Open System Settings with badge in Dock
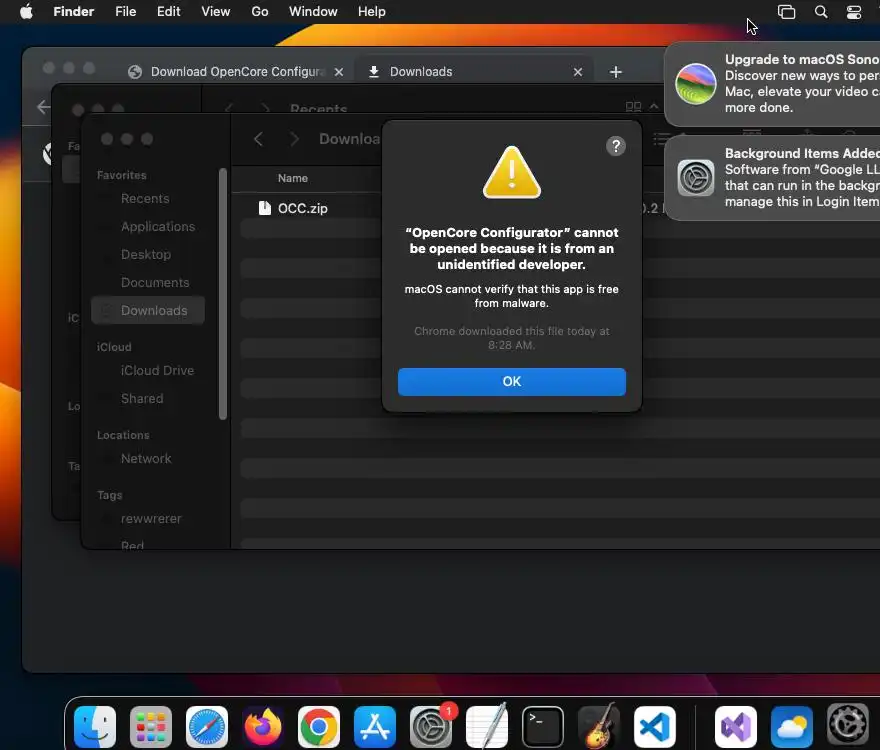The image size is (880, 750). [x=431, y=727]
